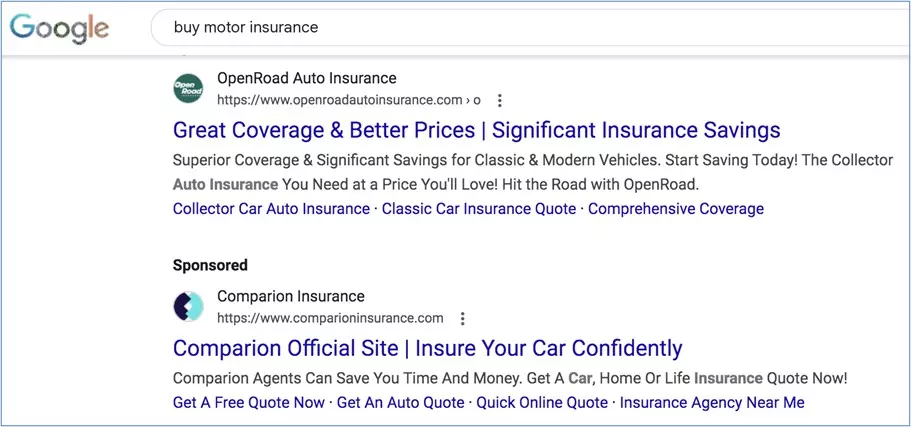Open the three-dot menu beside OpenRoad URL
This screenshot has width=911, height=427.
pos(500,100)
